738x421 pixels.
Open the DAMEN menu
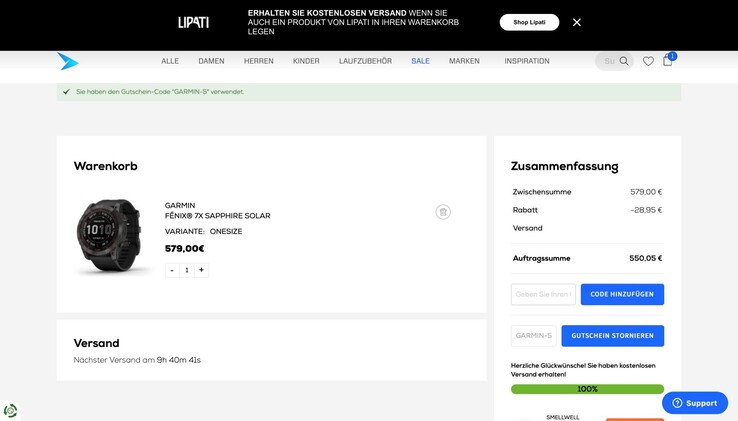coord(211,61)
